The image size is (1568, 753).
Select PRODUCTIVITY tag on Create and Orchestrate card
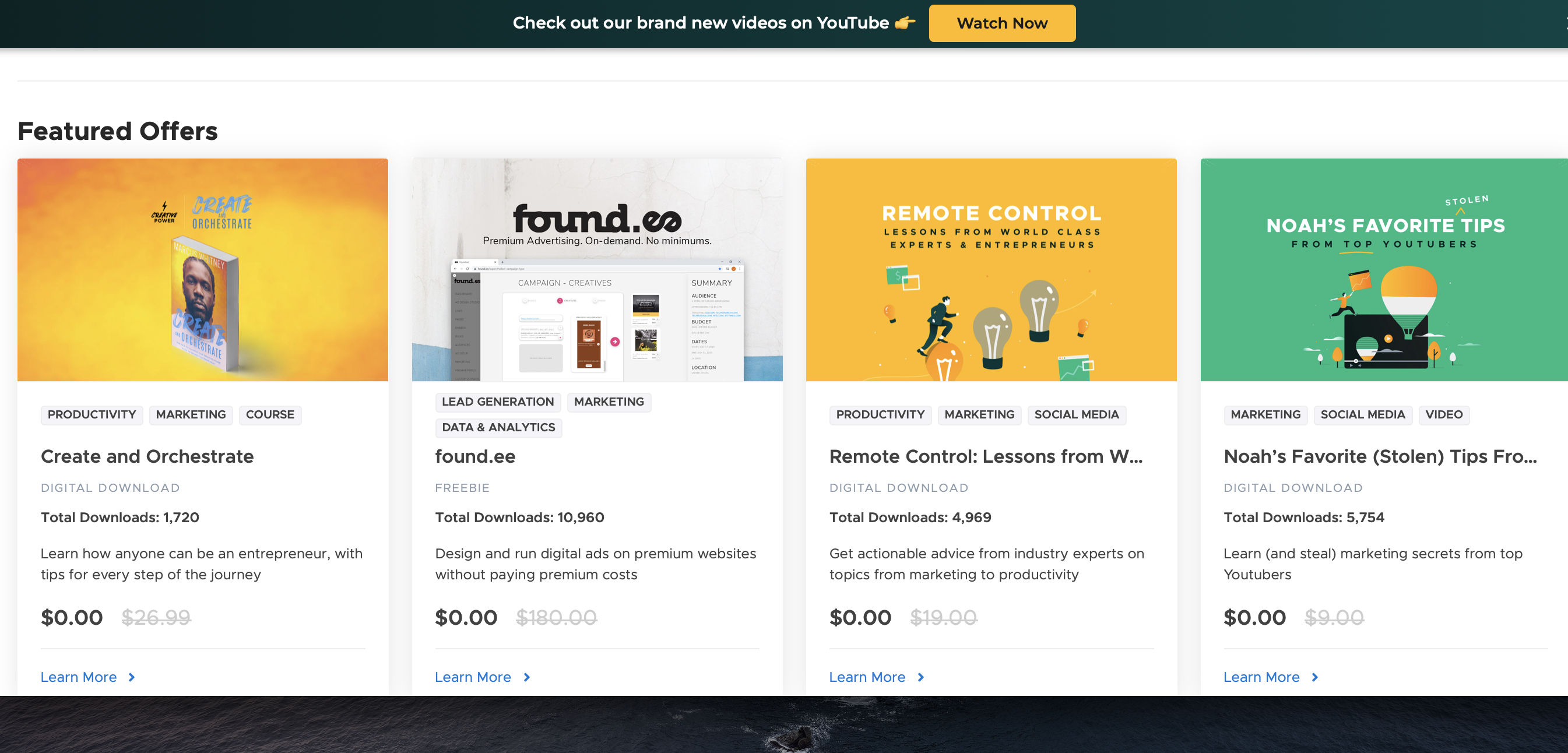tap(92, 414)
